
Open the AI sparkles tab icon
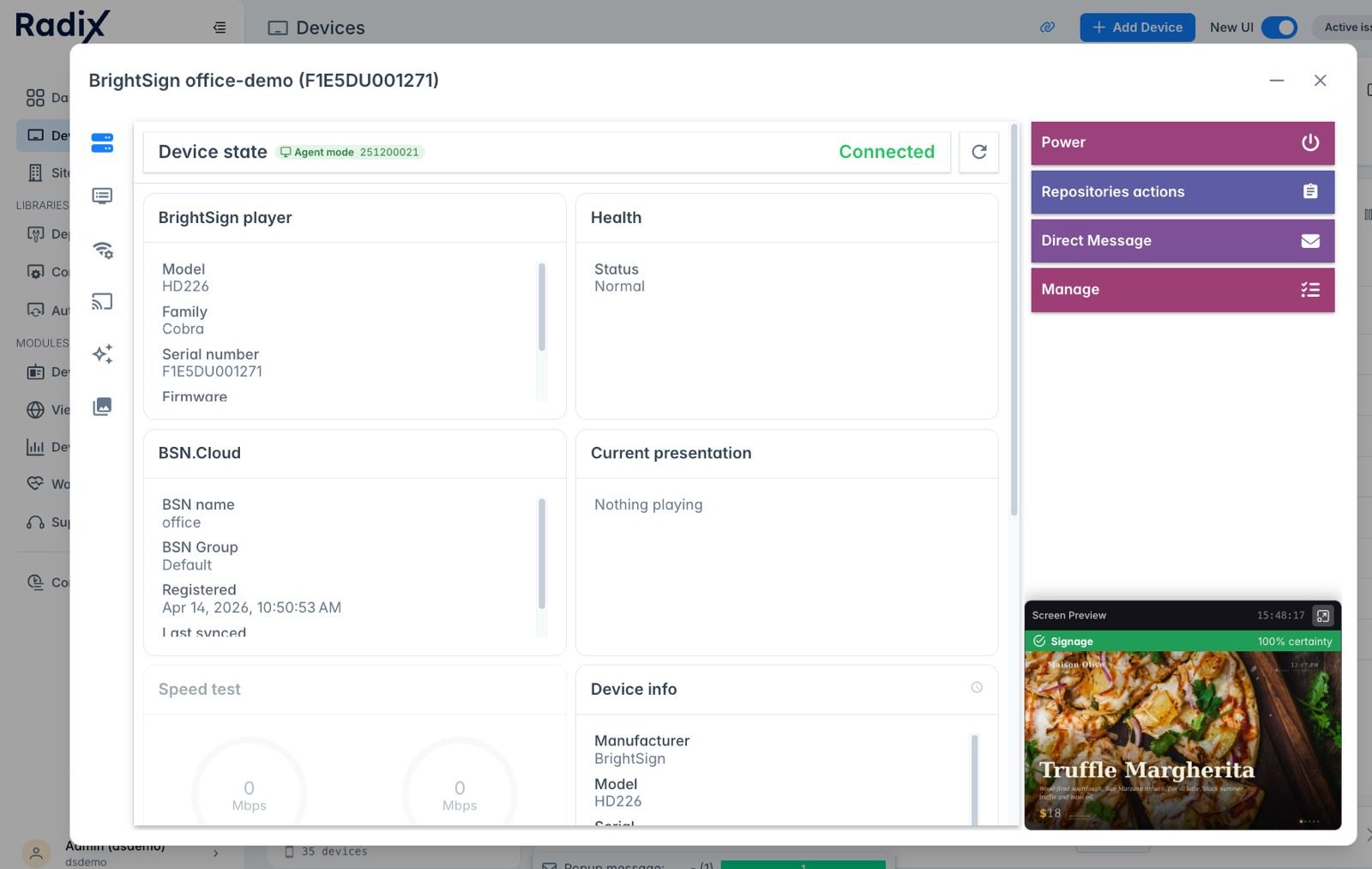(102, 354)
